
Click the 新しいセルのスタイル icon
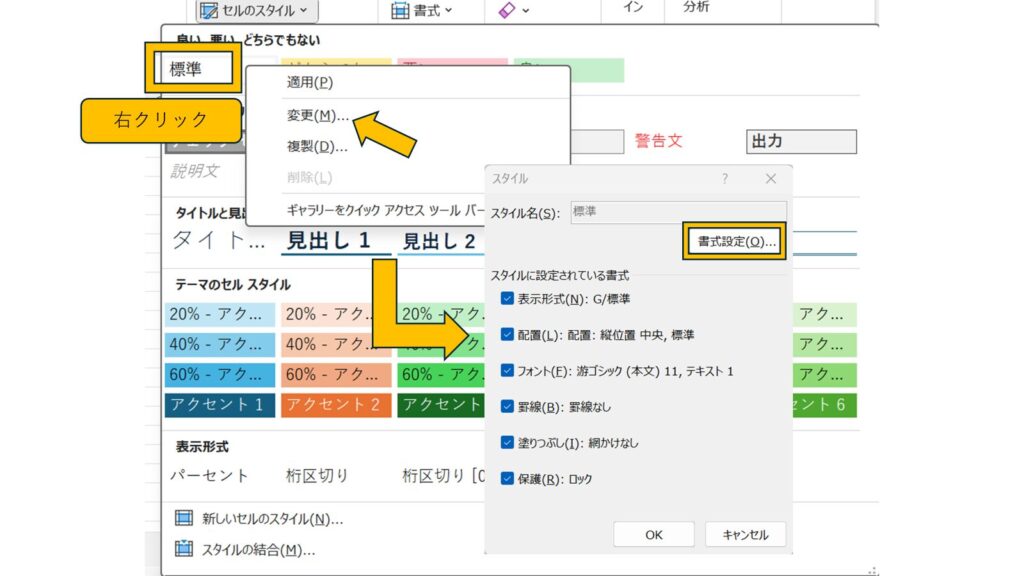coord(184,518)
